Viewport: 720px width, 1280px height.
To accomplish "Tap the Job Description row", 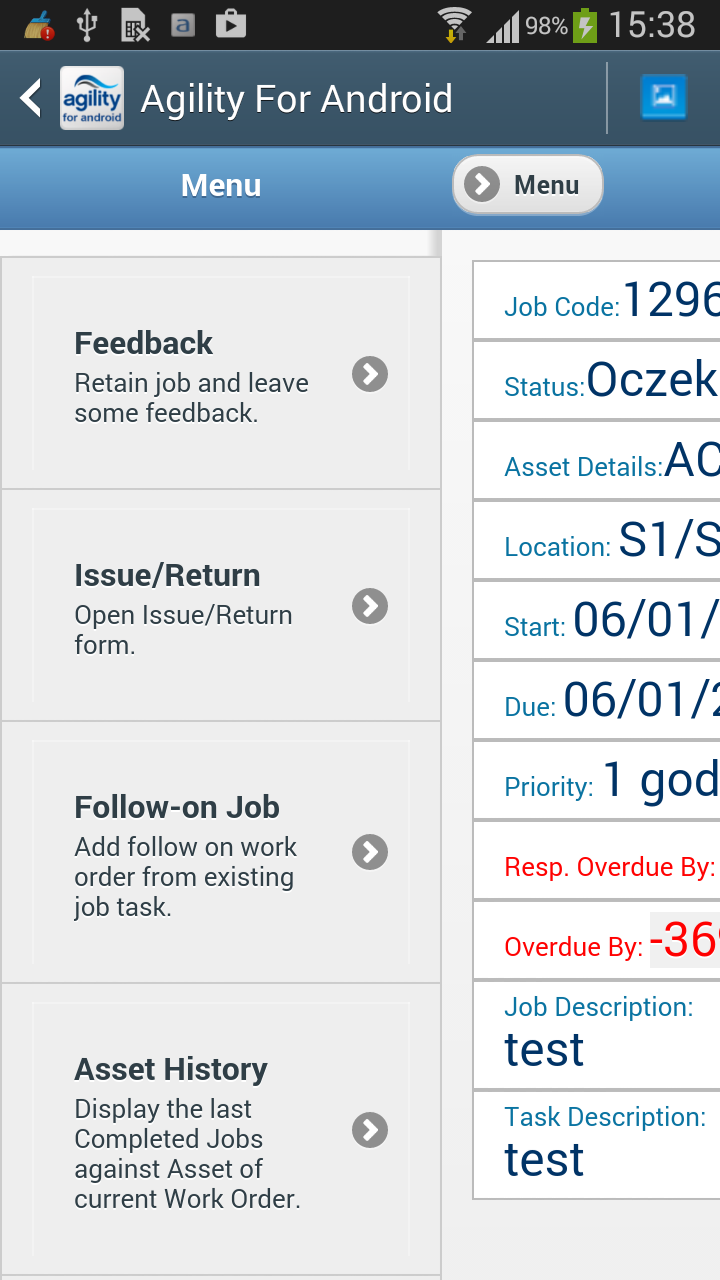I will (x=598, y=1035).
